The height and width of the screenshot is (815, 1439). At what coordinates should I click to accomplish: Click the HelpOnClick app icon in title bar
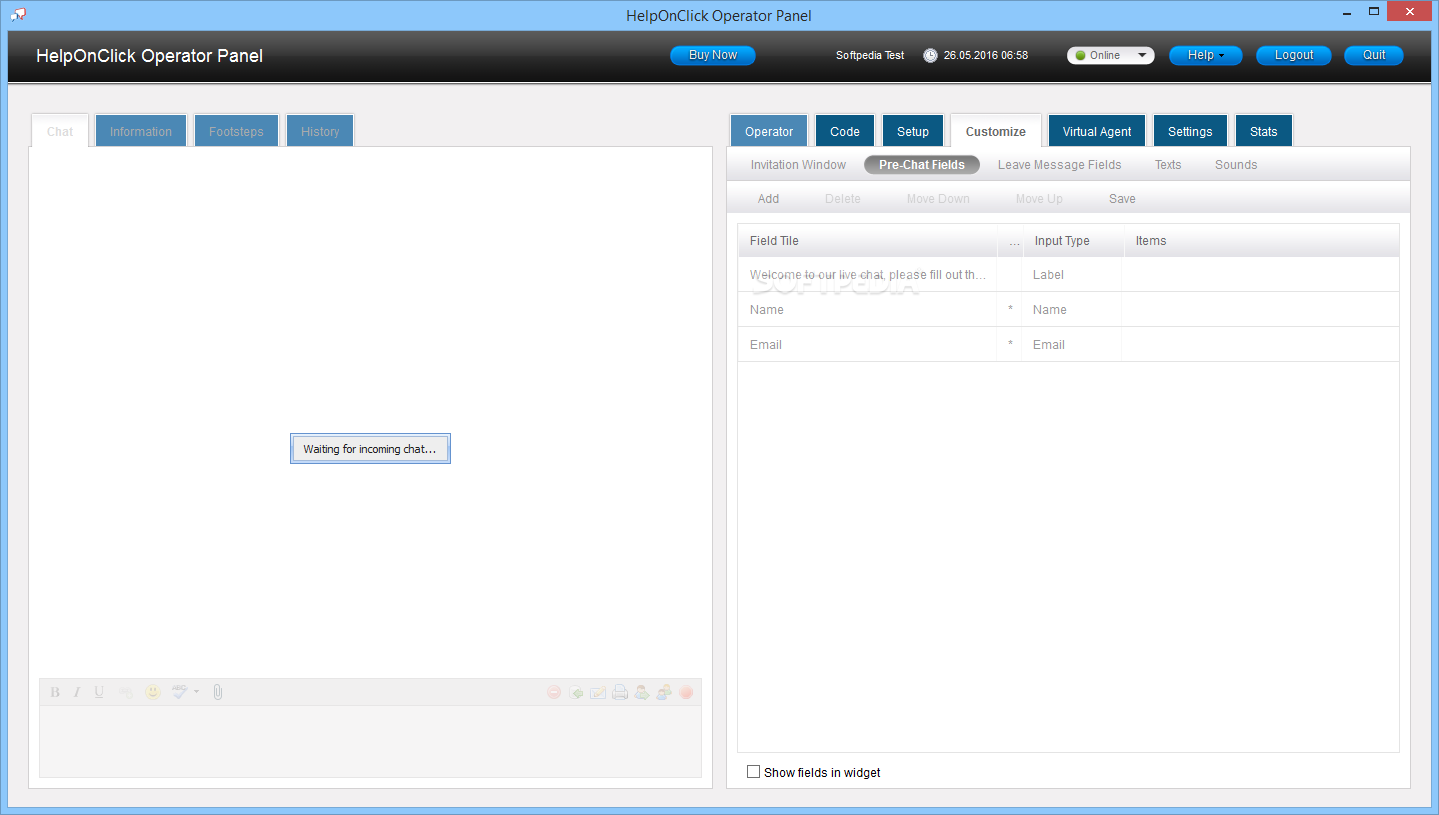coord(18,14)
